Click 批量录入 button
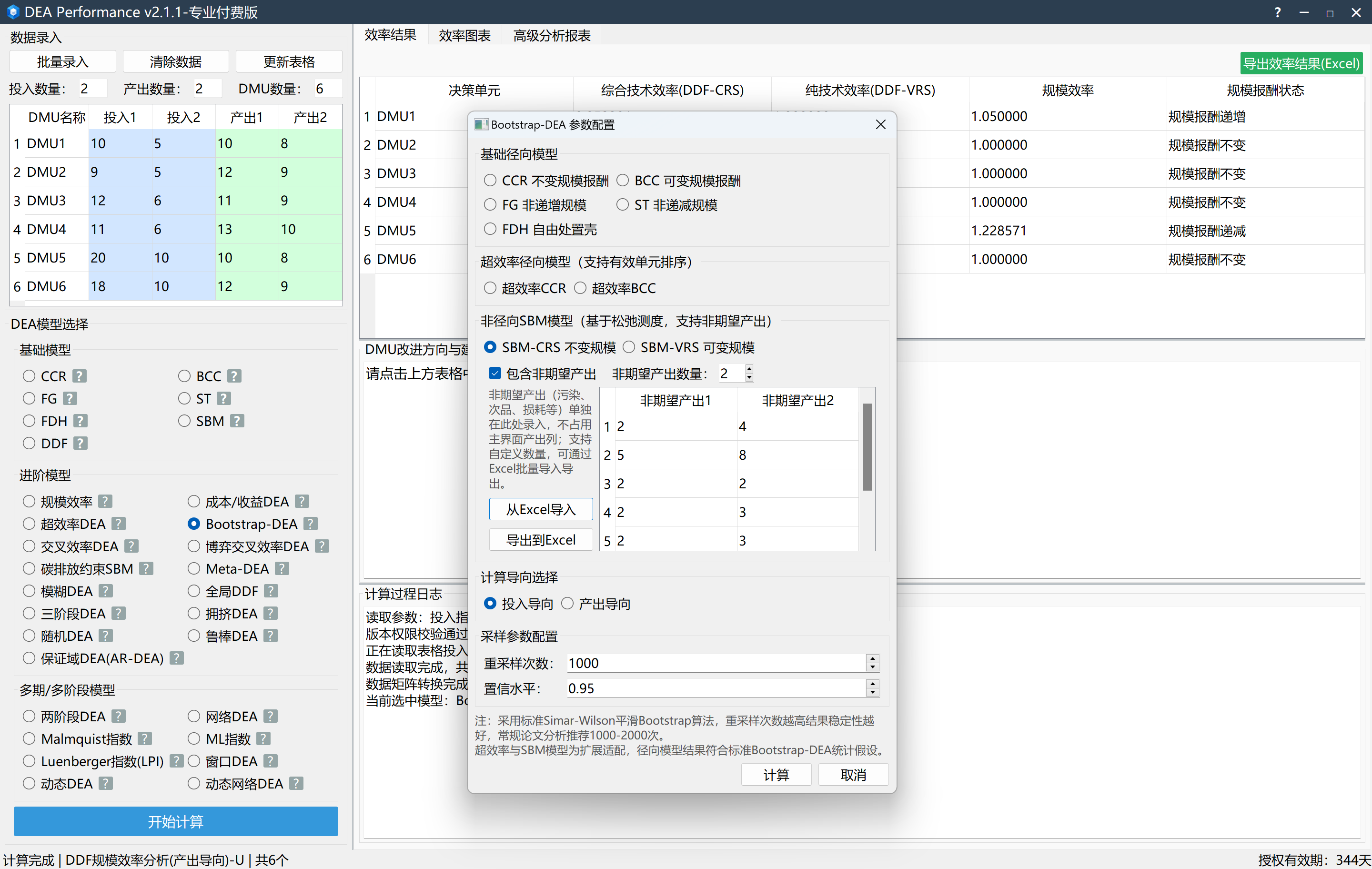Image resolution: width=1372 pixels, height=869 pixels. click(63, 61)
